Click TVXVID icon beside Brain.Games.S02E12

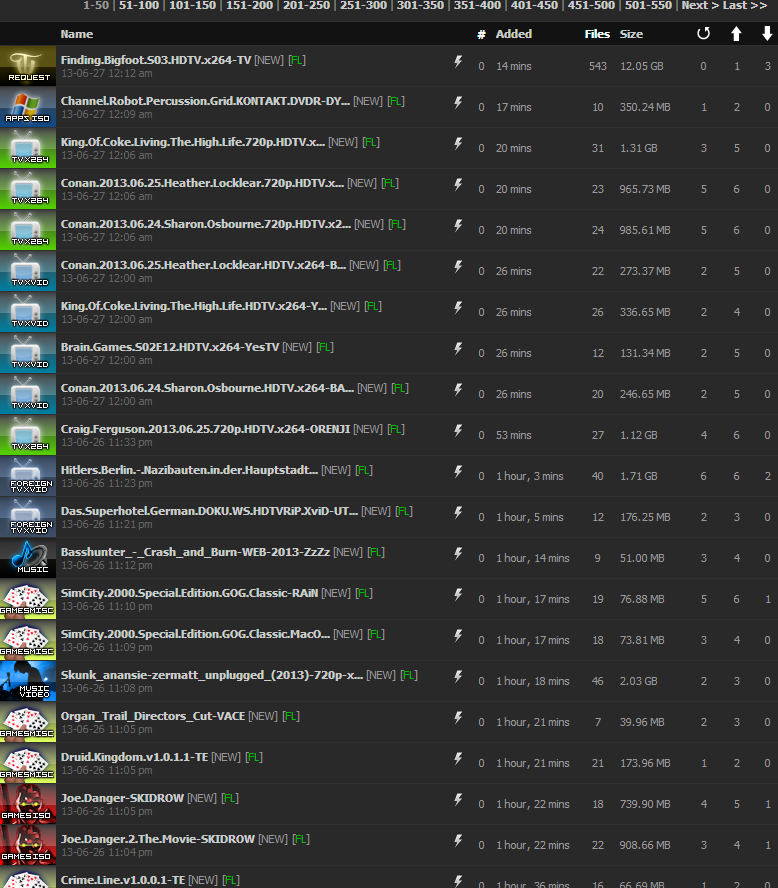point(28,353)
